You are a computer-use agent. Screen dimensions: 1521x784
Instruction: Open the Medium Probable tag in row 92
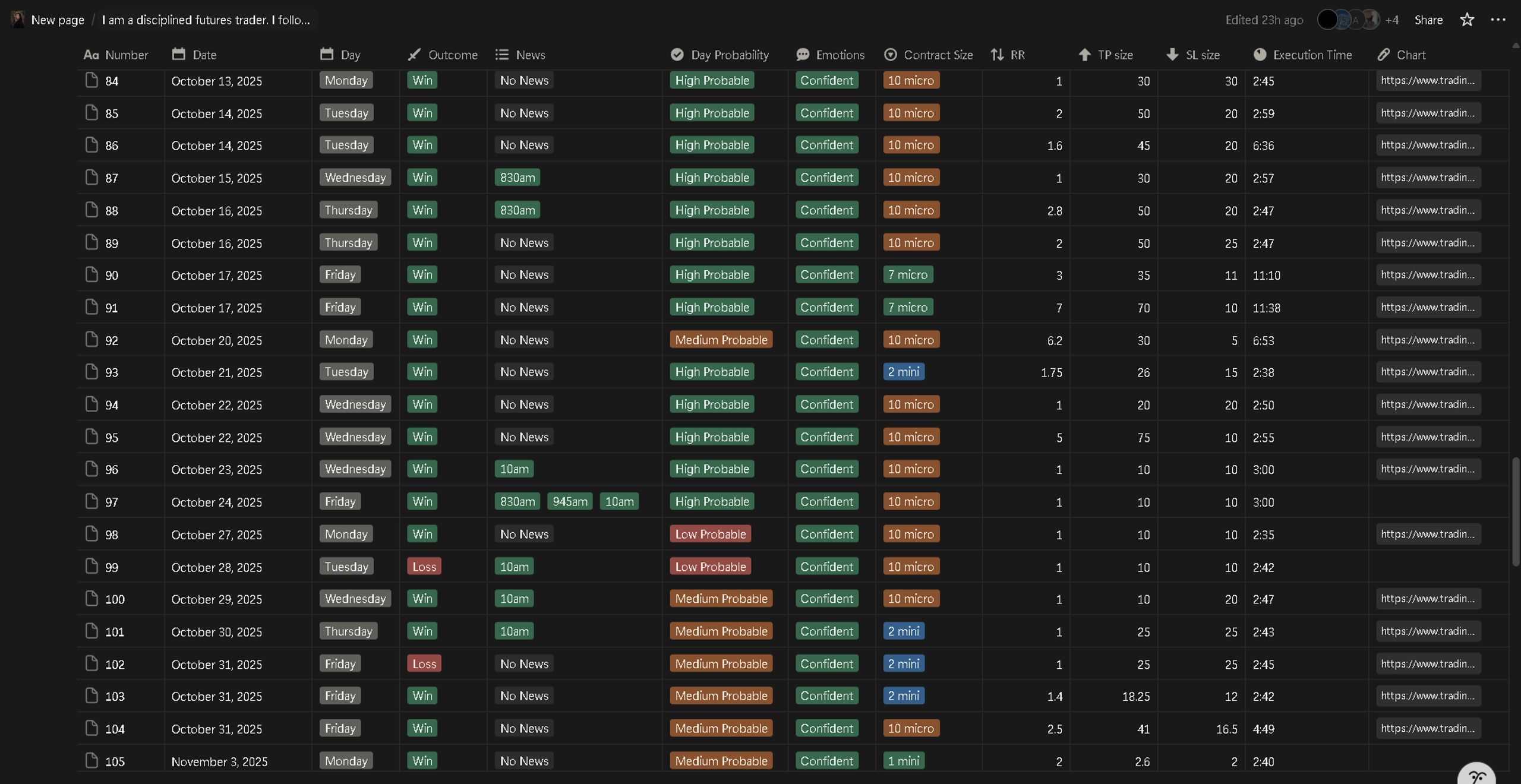pyautogui.click(x=721, y=340)
